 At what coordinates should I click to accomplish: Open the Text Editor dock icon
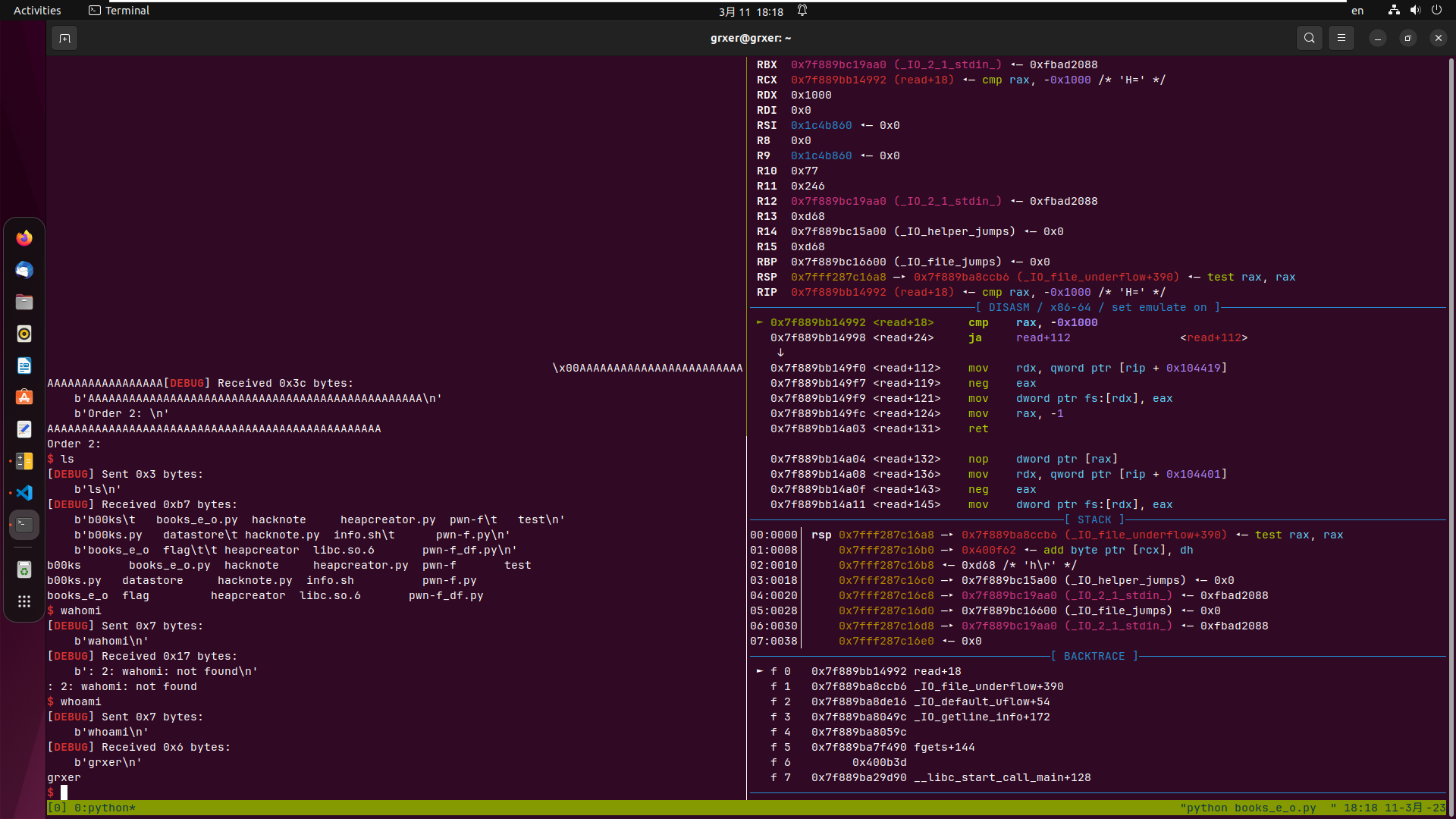point(24,429)
